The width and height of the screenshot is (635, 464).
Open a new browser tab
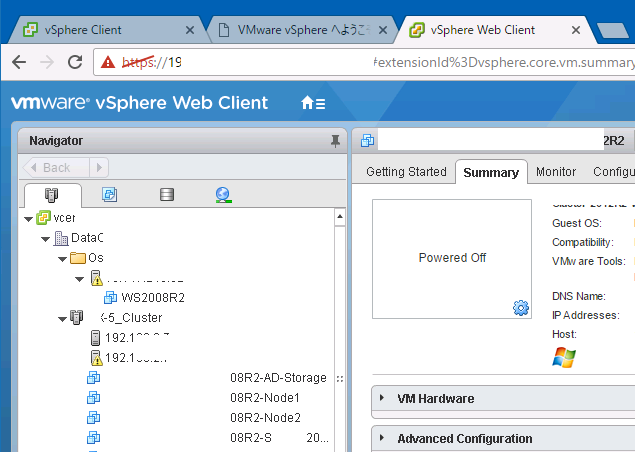click(613, 30)
